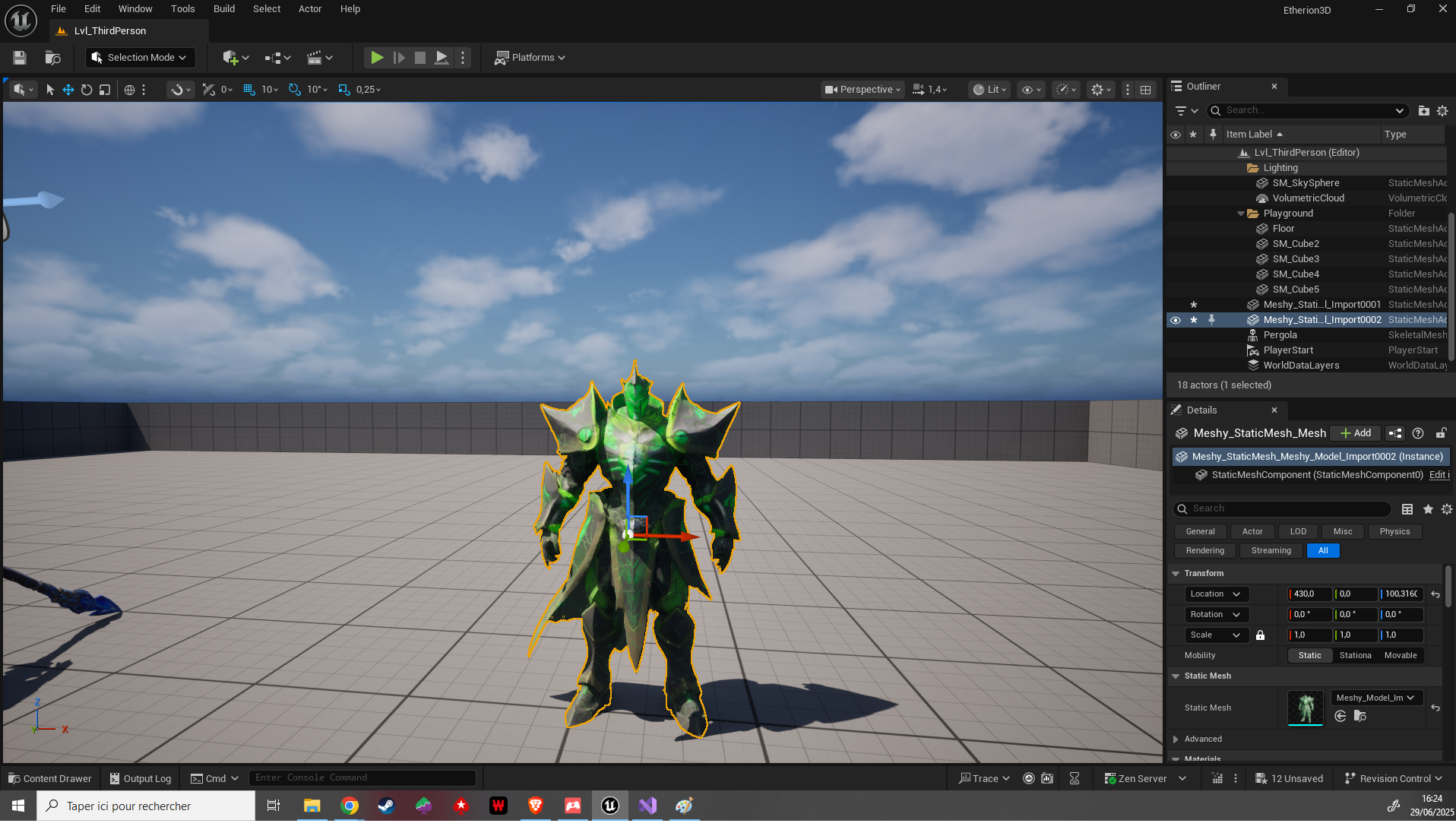This screenshot has height=836, width=1456.
Task: Open the Cinematics clapperboard menu
Action: pos(320,58)
